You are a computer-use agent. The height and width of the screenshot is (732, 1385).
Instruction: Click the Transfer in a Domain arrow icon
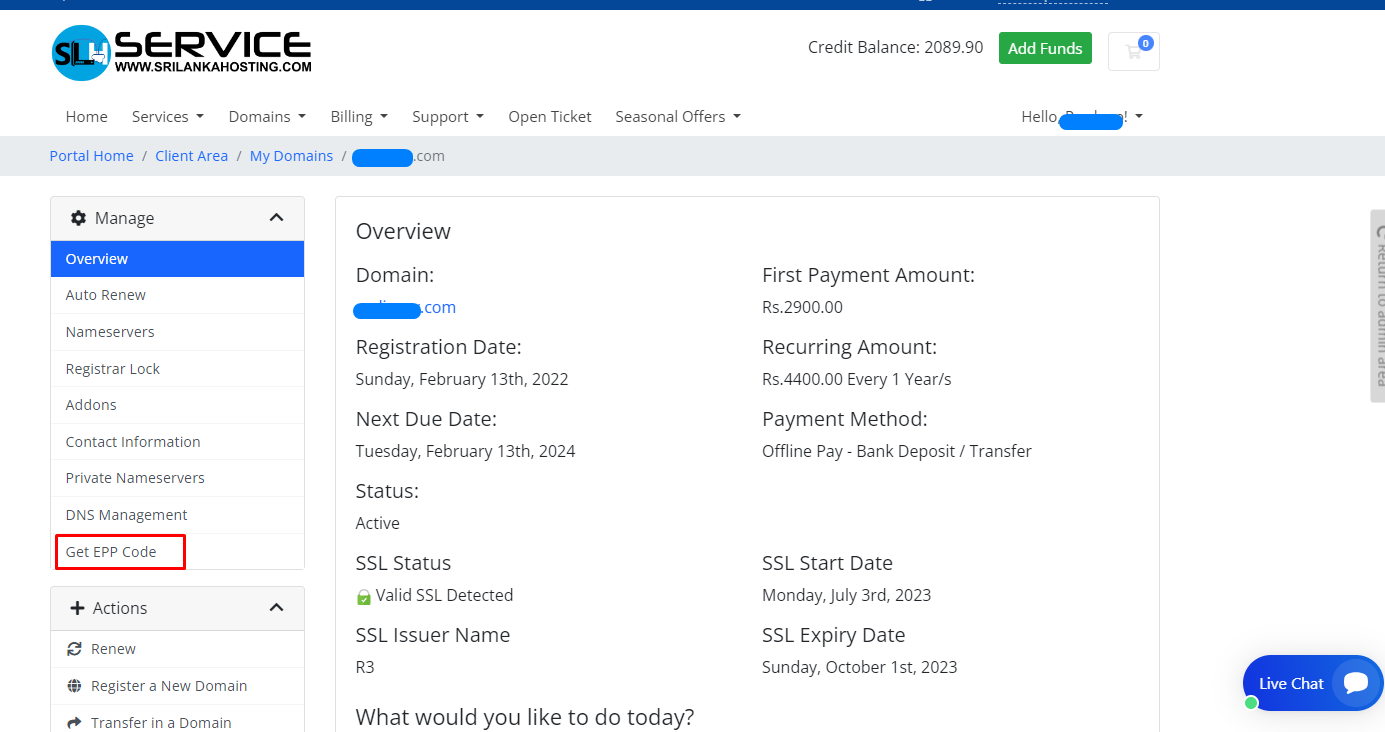tap(74, 722)
